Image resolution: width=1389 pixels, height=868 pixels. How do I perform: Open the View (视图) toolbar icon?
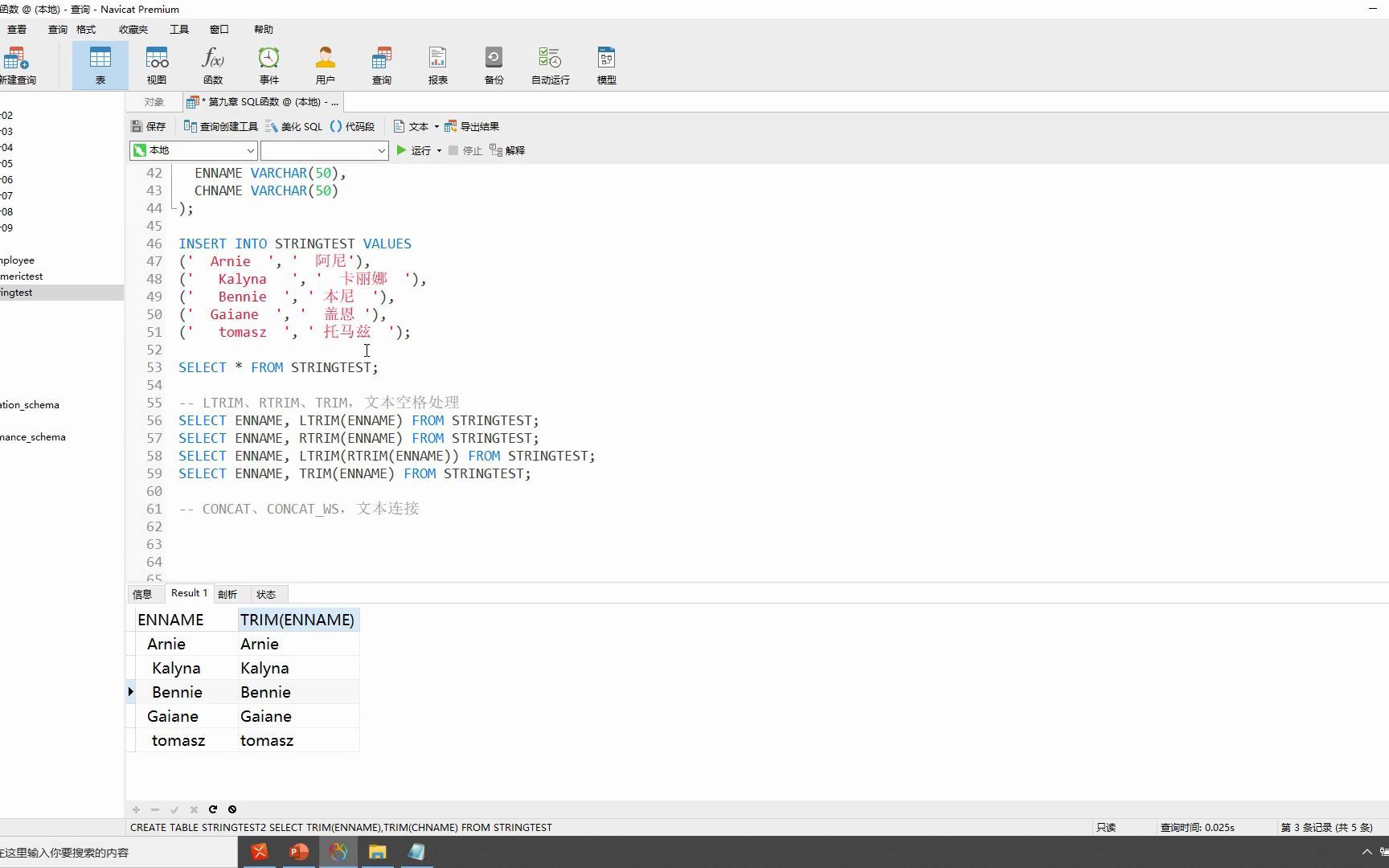click(x=157, y=65)
